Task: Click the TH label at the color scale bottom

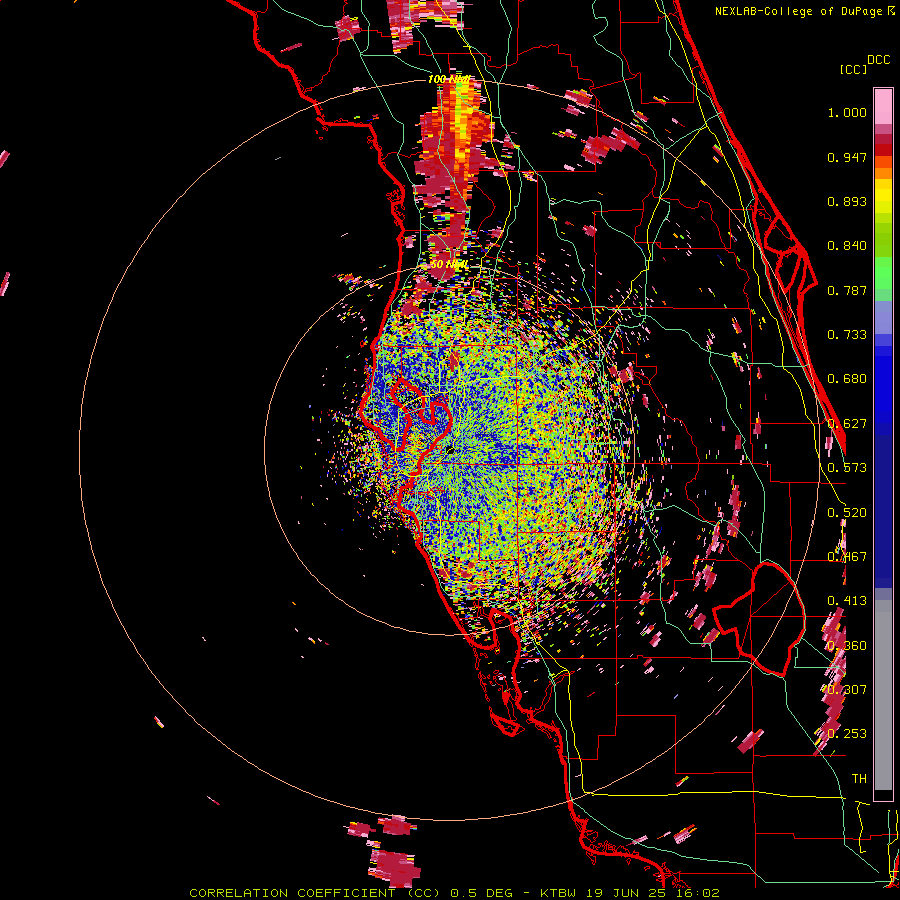Action: 859,779
